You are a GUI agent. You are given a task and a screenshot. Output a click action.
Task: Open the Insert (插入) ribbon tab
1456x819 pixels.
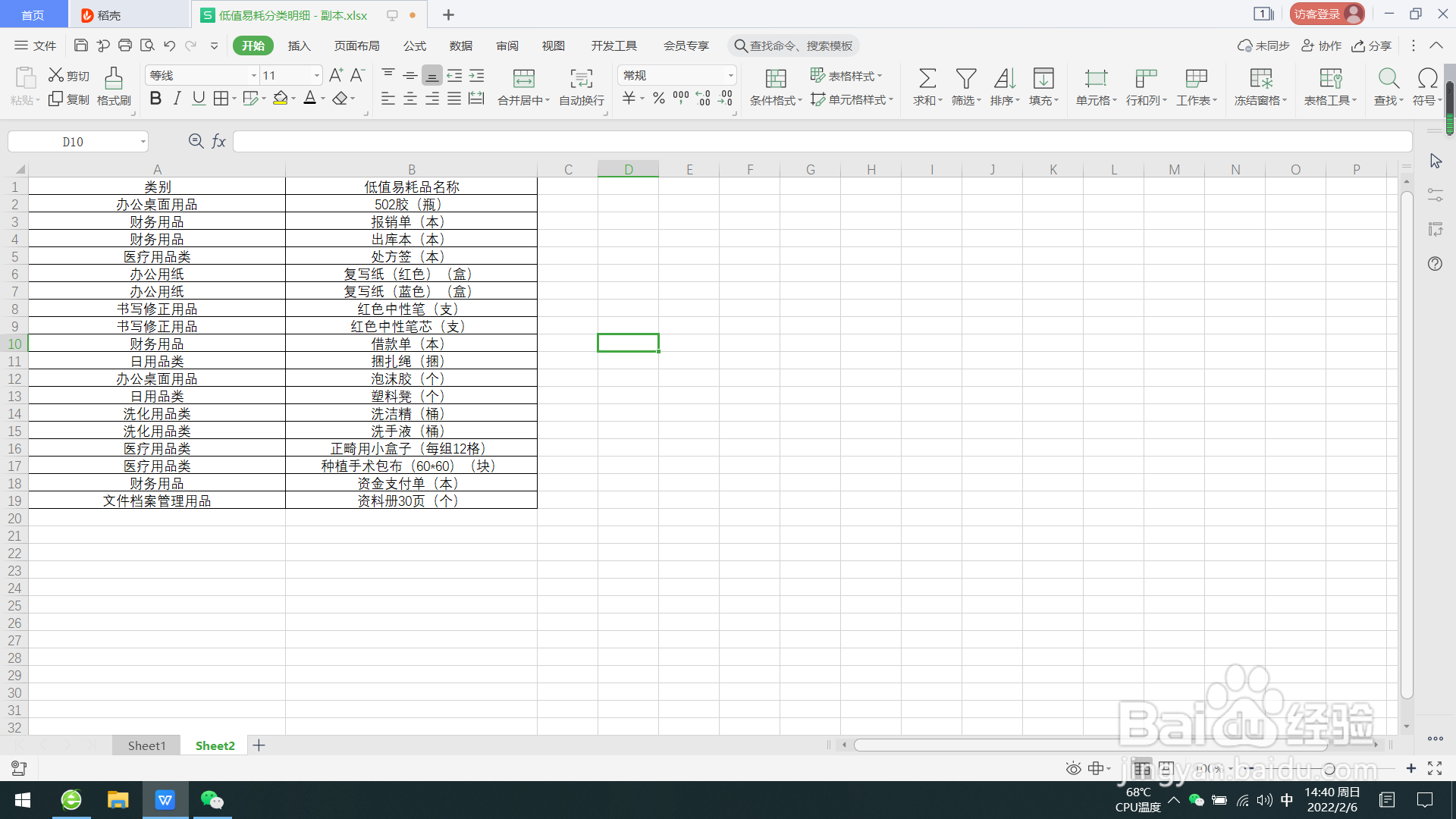pyautogui.click(x=299, y=45)
